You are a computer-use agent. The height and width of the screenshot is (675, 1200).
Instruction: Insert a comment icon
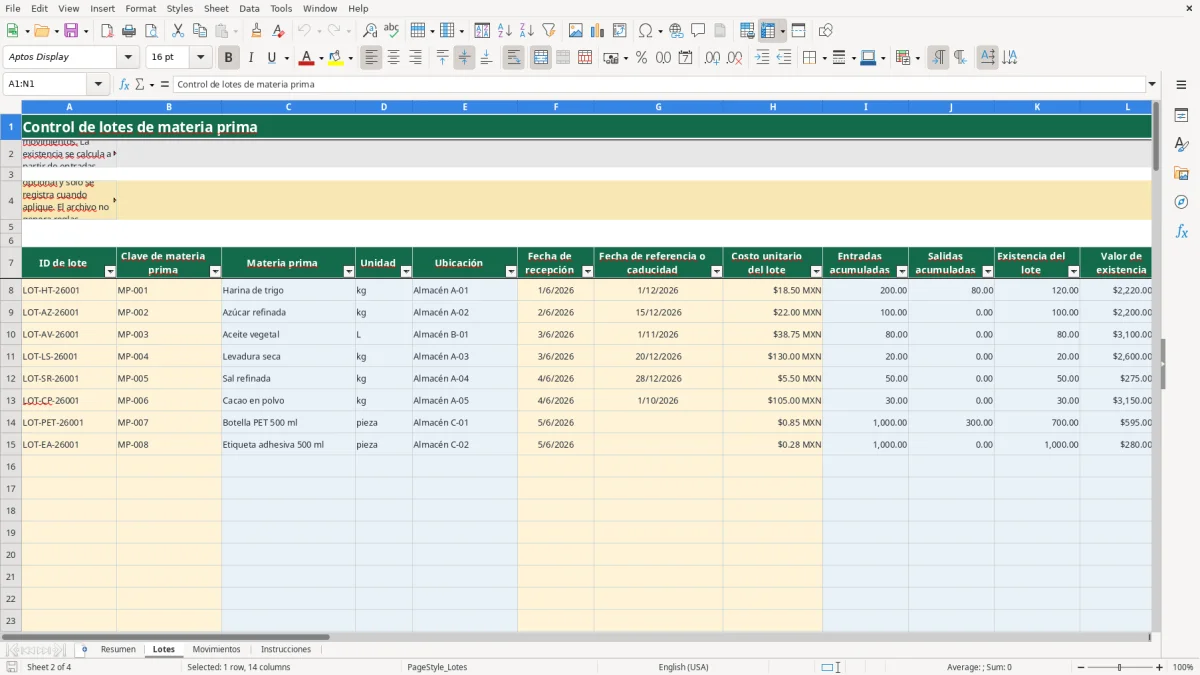click(698, 31)
